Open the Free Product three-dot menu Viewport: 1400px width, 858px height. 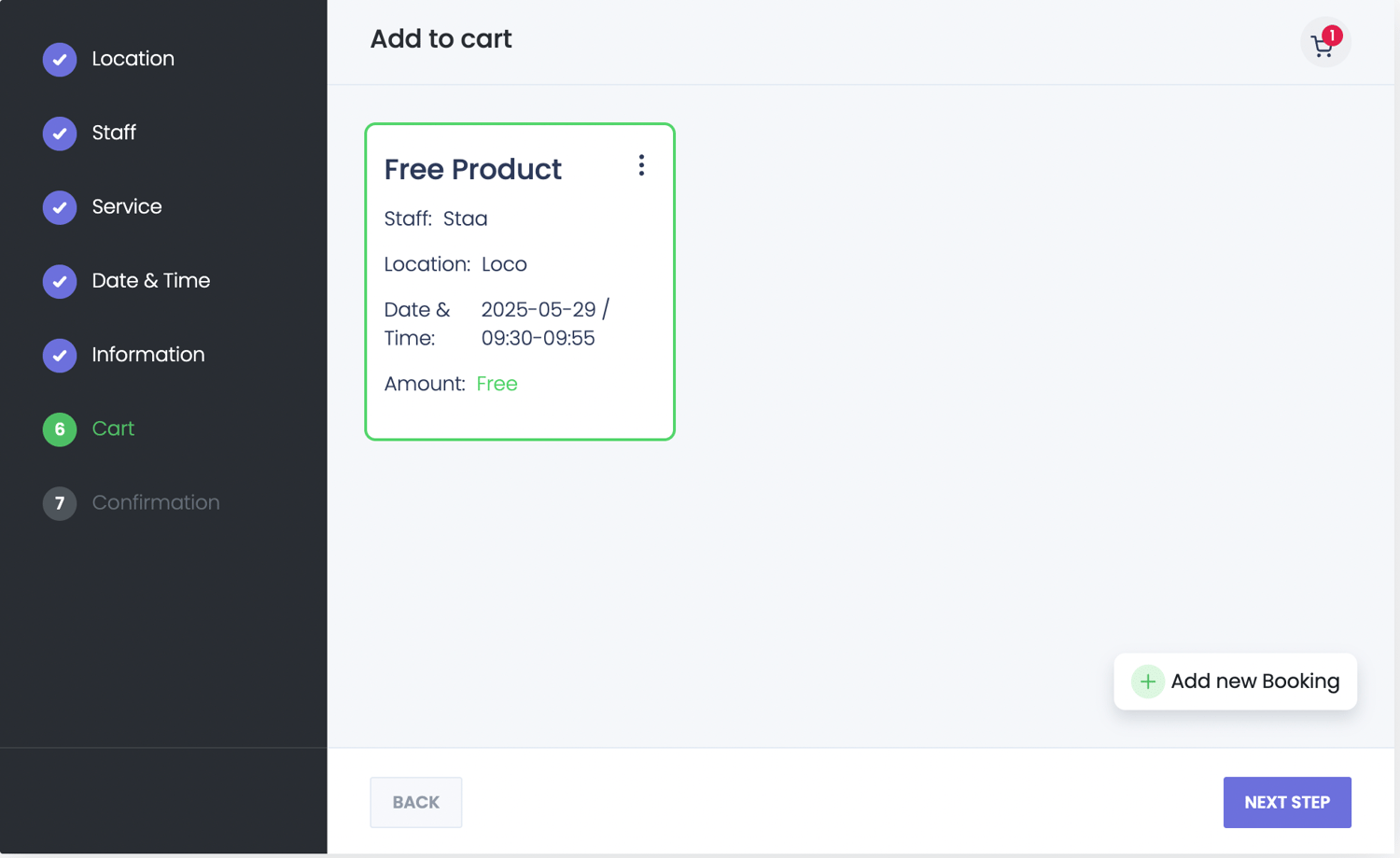(641, 166)
